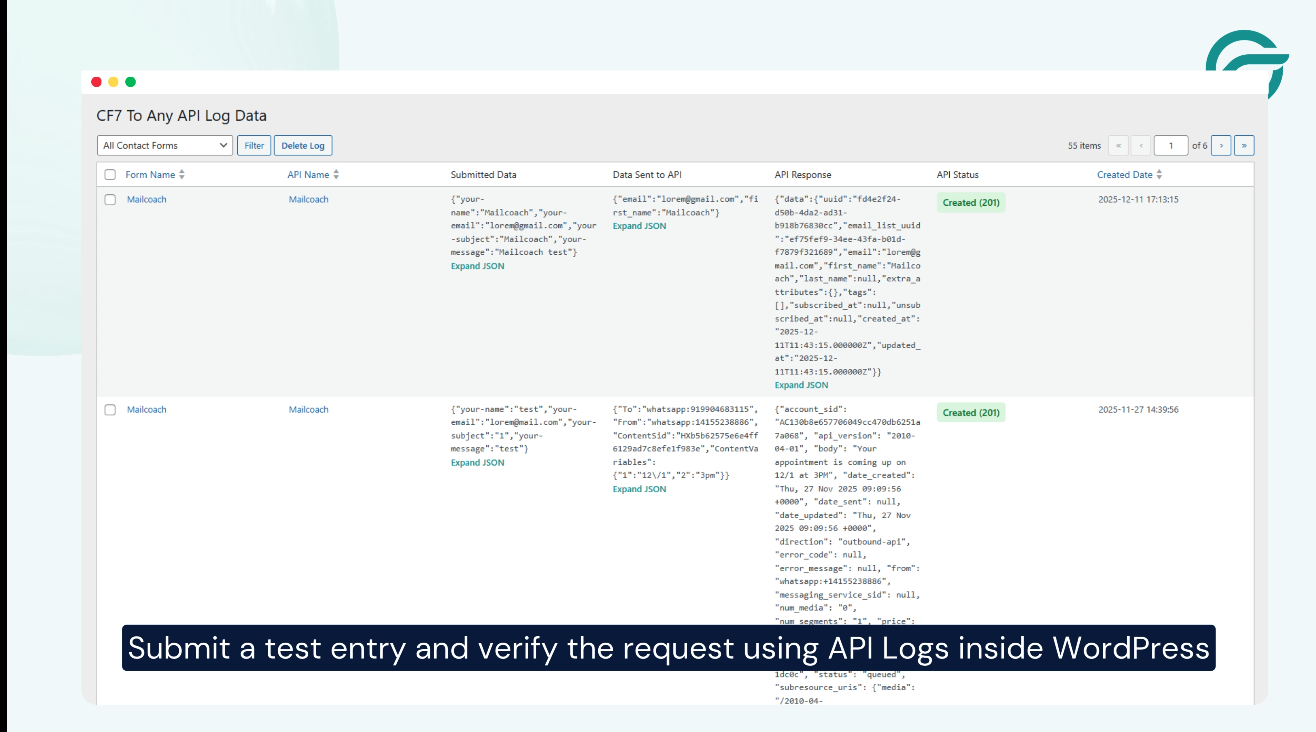Click the first-page « pagination icon
Image resolution: width=1316 pixels, height=732 pixels.
click(1118, 145)
